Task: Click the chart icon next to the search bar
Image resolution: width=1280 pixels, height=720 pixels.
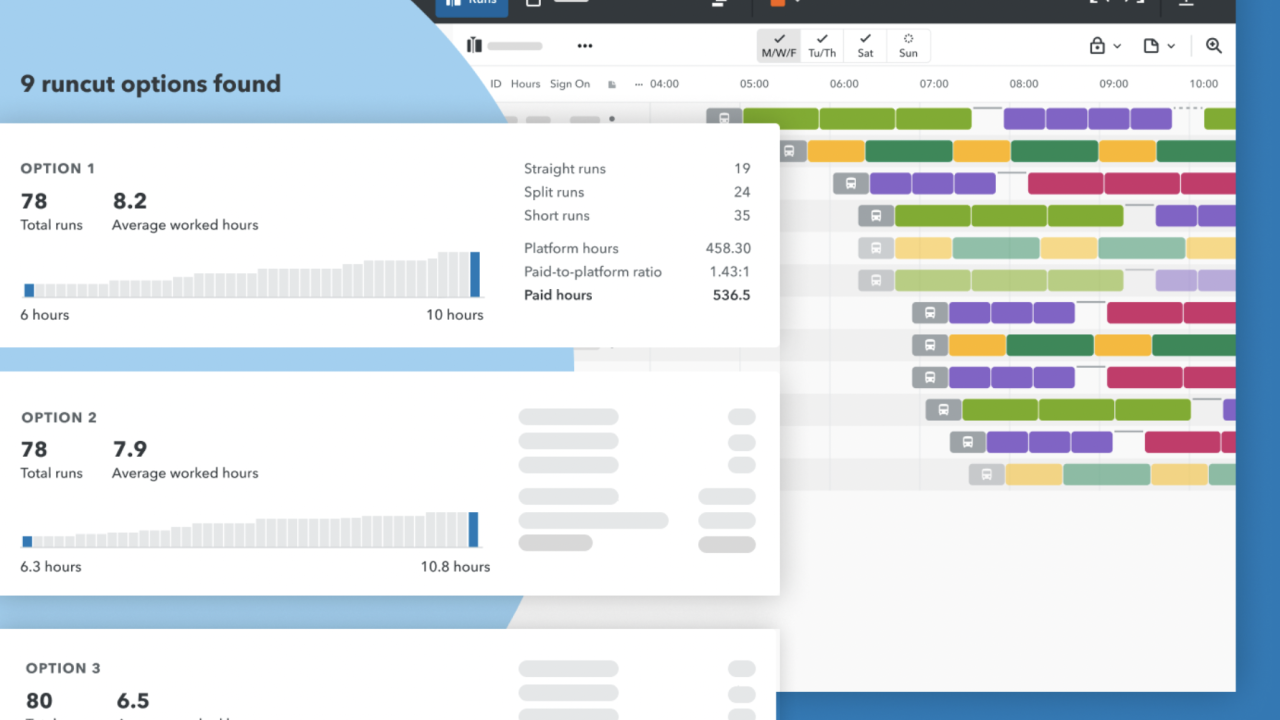Action: (473, 45)
